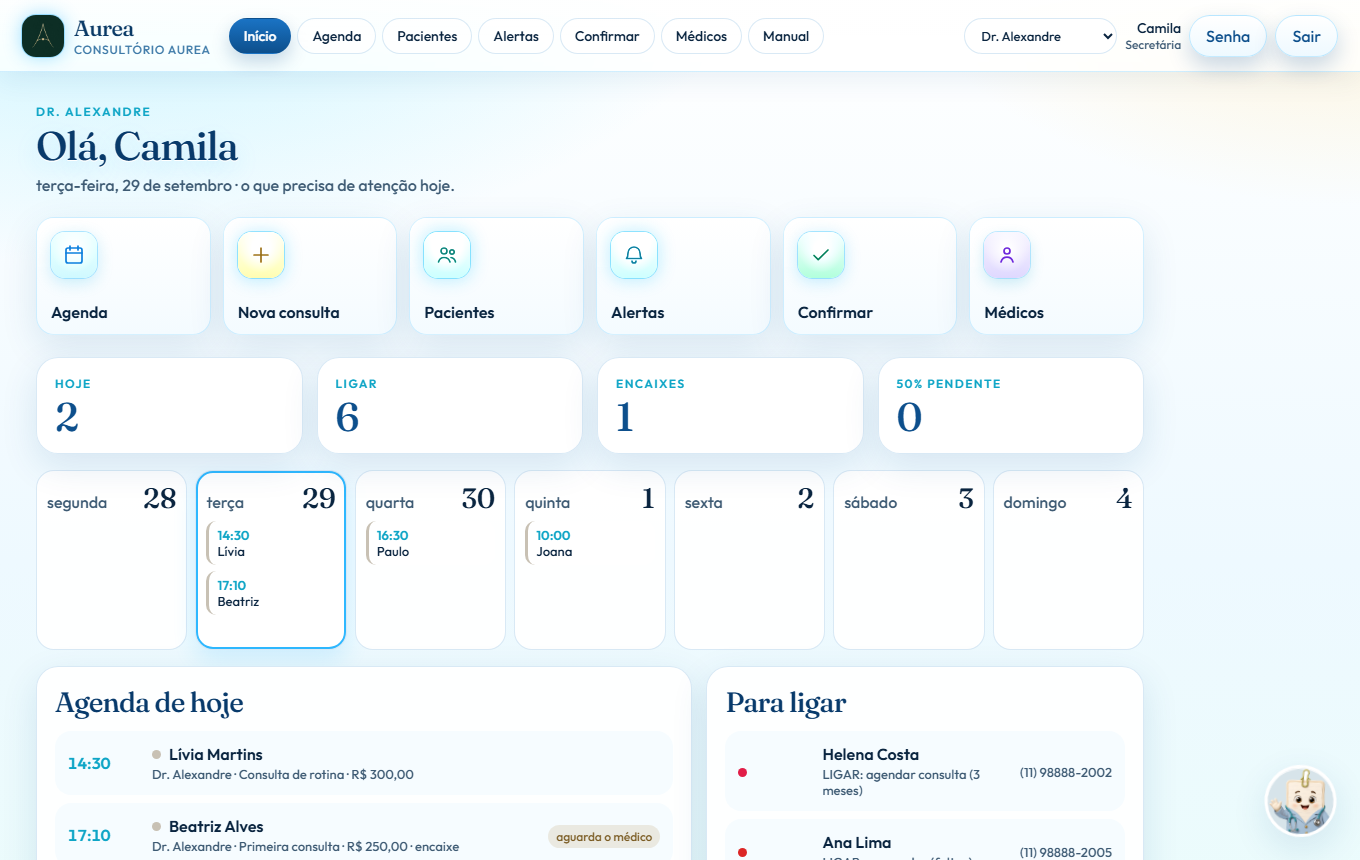Click the Senha button
Viewport: 1360px width, 860px height.
(1228, 36)
